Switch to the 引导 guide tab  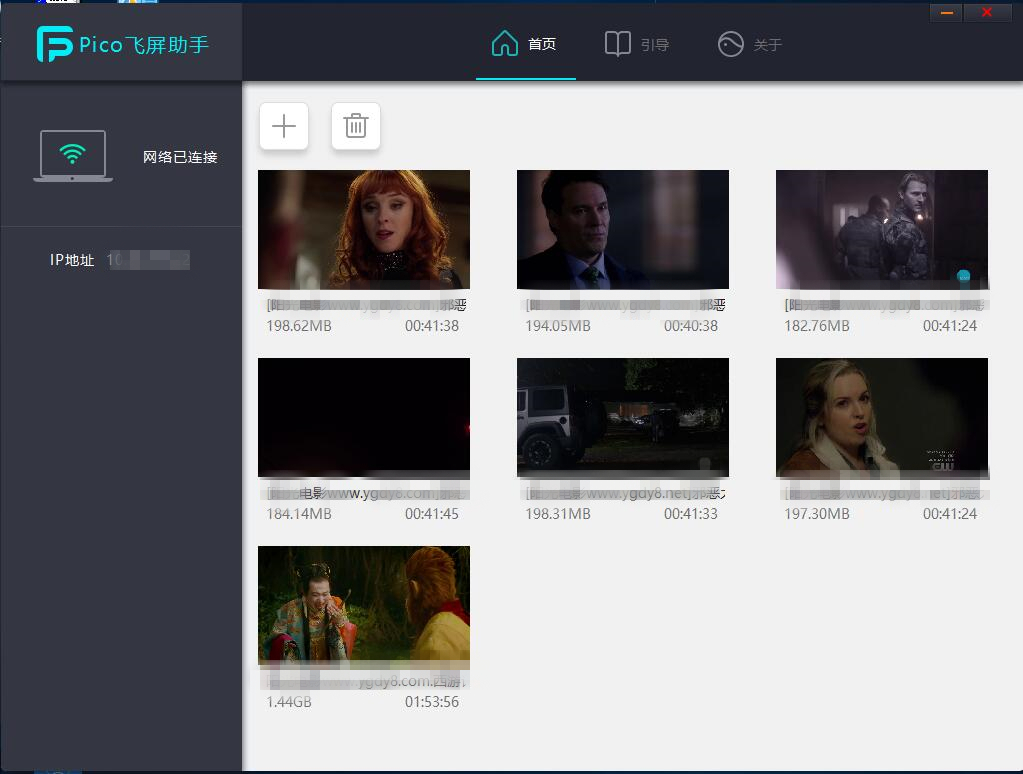[637, 44]
